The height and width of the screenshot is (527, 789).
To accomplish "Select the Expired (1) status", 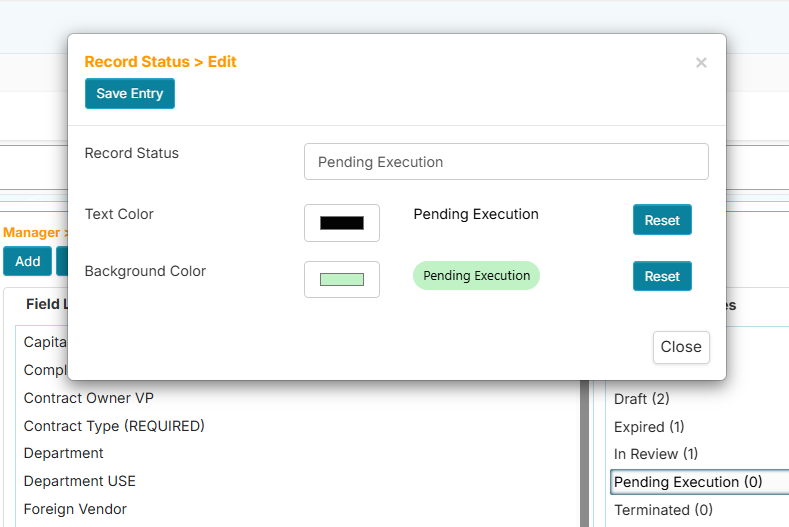I will 649,427.
